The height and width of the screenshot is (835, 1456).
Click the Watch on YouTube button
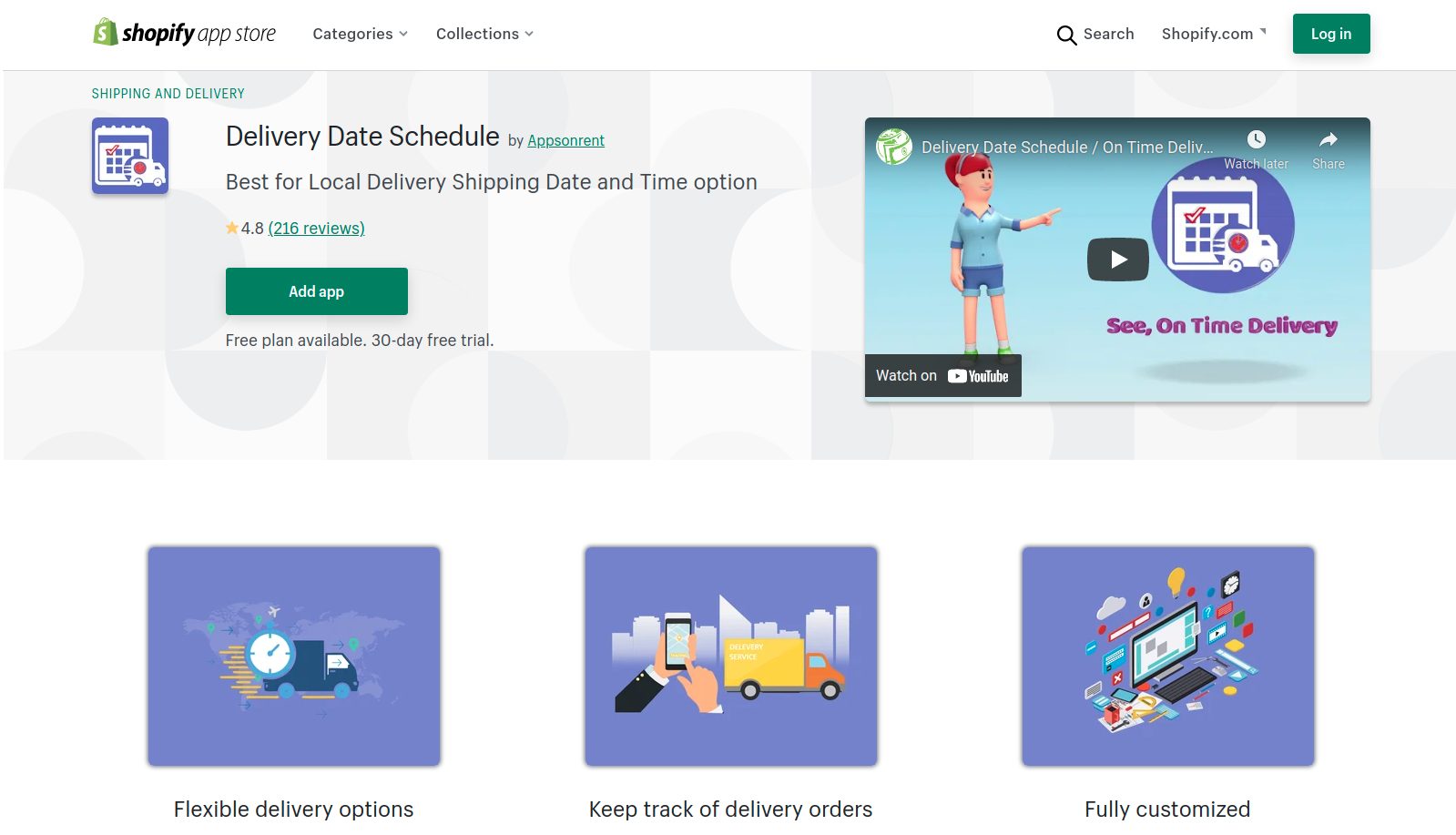pos(942,376)
